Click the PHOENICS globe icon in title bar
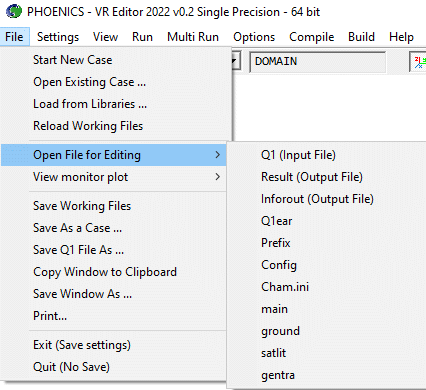The width and height of the screenshot is (426, 390). 14,12
